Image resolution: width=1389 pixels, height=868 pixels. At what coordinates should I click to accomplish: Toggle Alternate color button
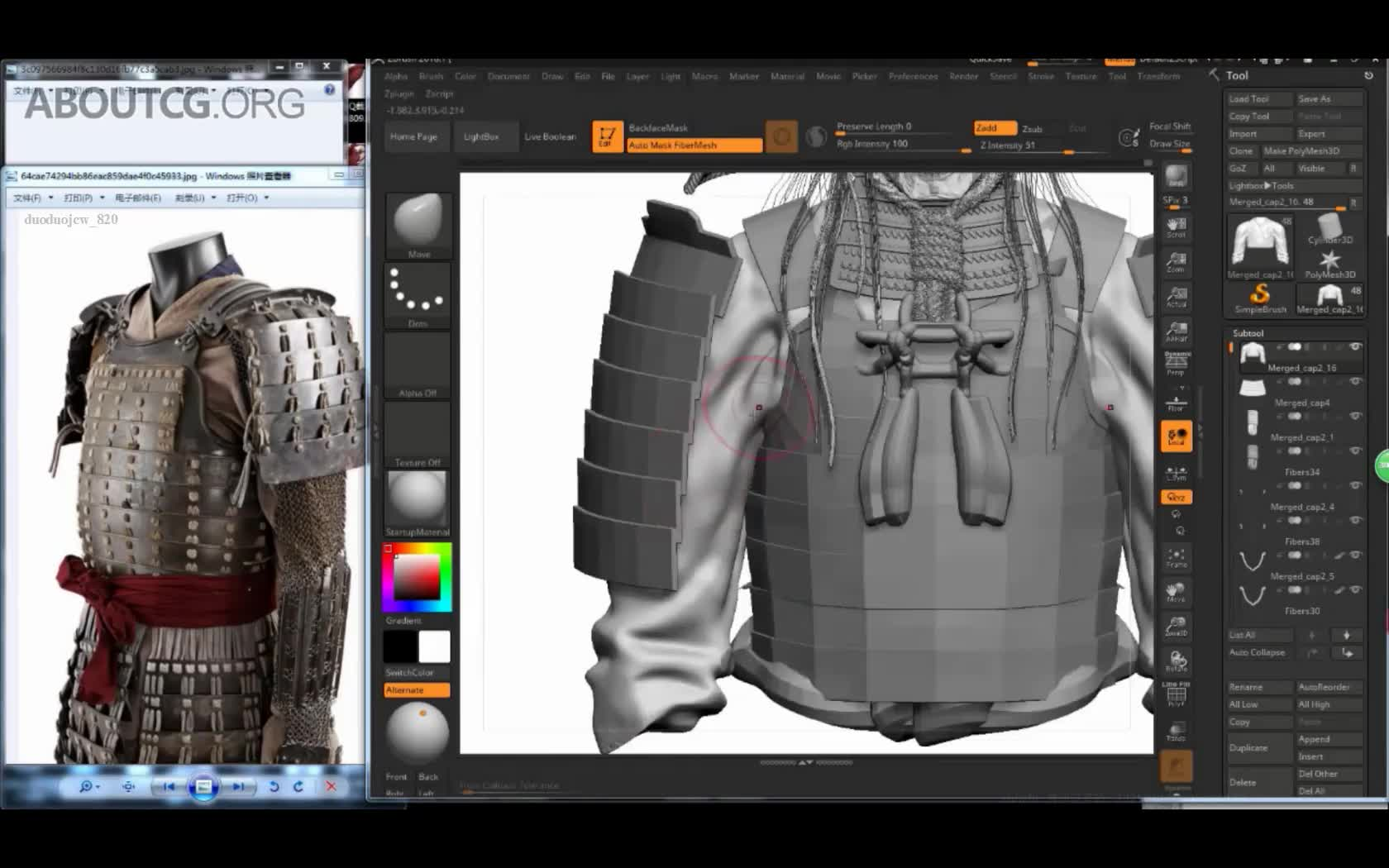[417, 690]
